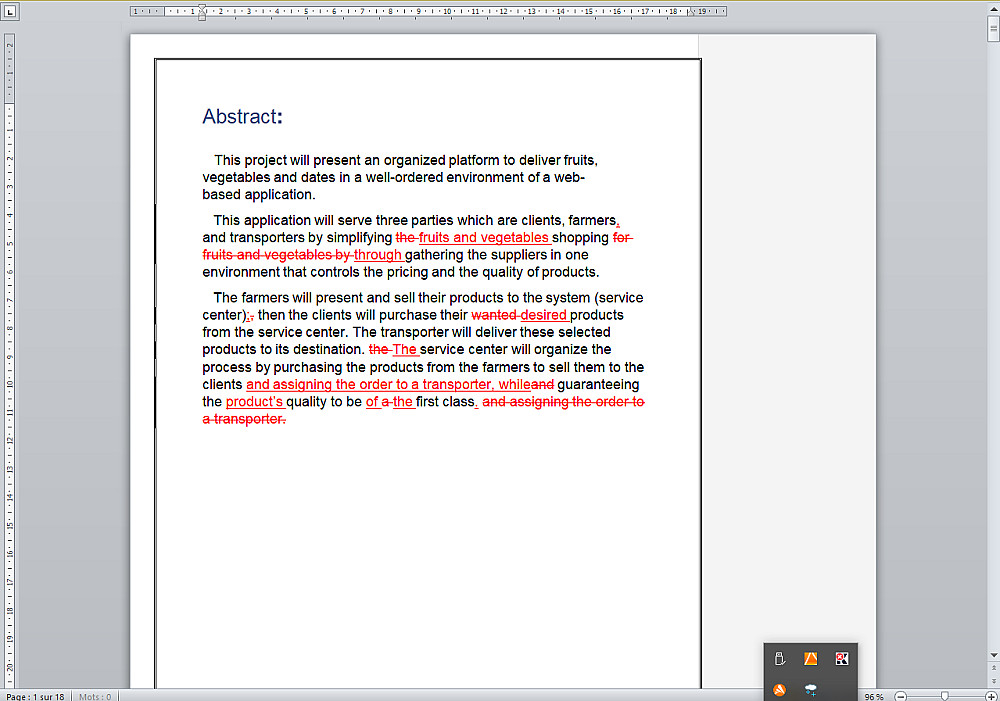Click the inserted text 'fruits and vegetables'
The width and height of the screenshot is (1000, 701).
tap(483, 237)
